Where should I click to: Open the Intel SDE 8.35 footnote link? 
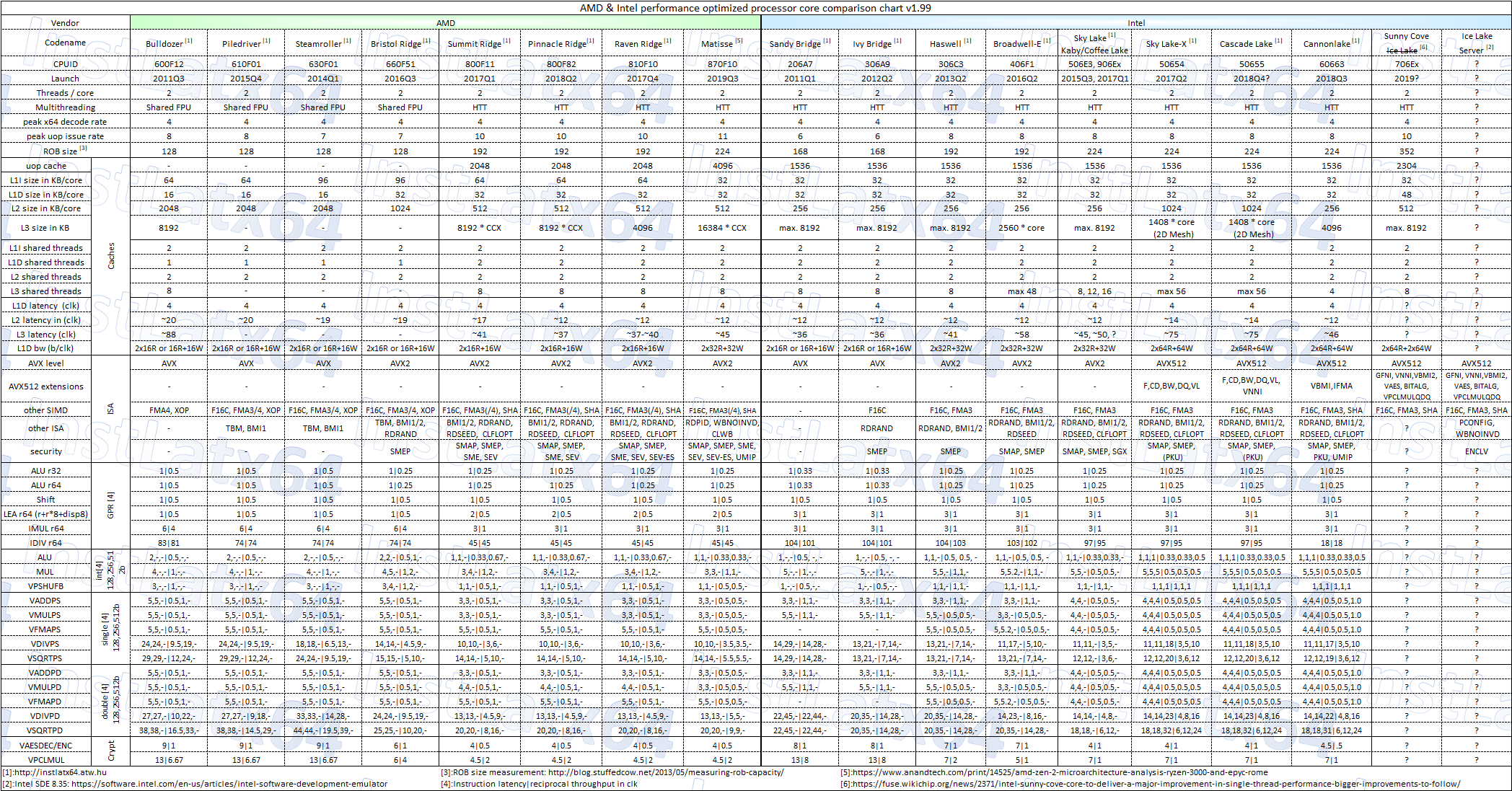229,784
